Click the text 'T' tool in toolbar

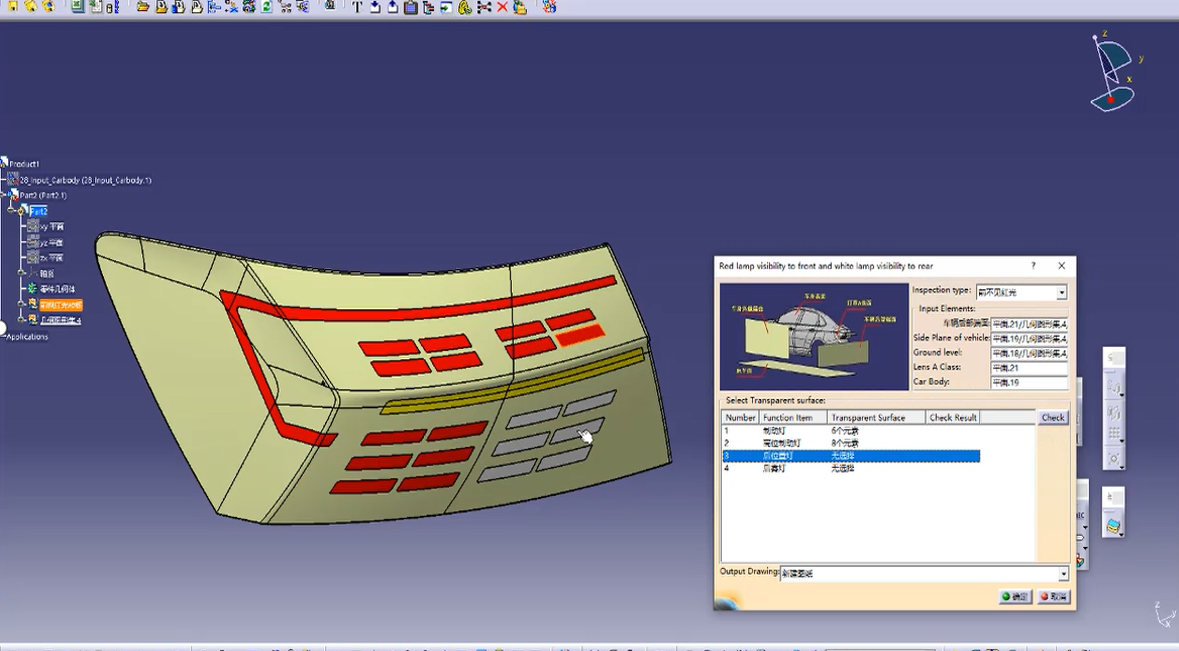(x=357, y=7)
